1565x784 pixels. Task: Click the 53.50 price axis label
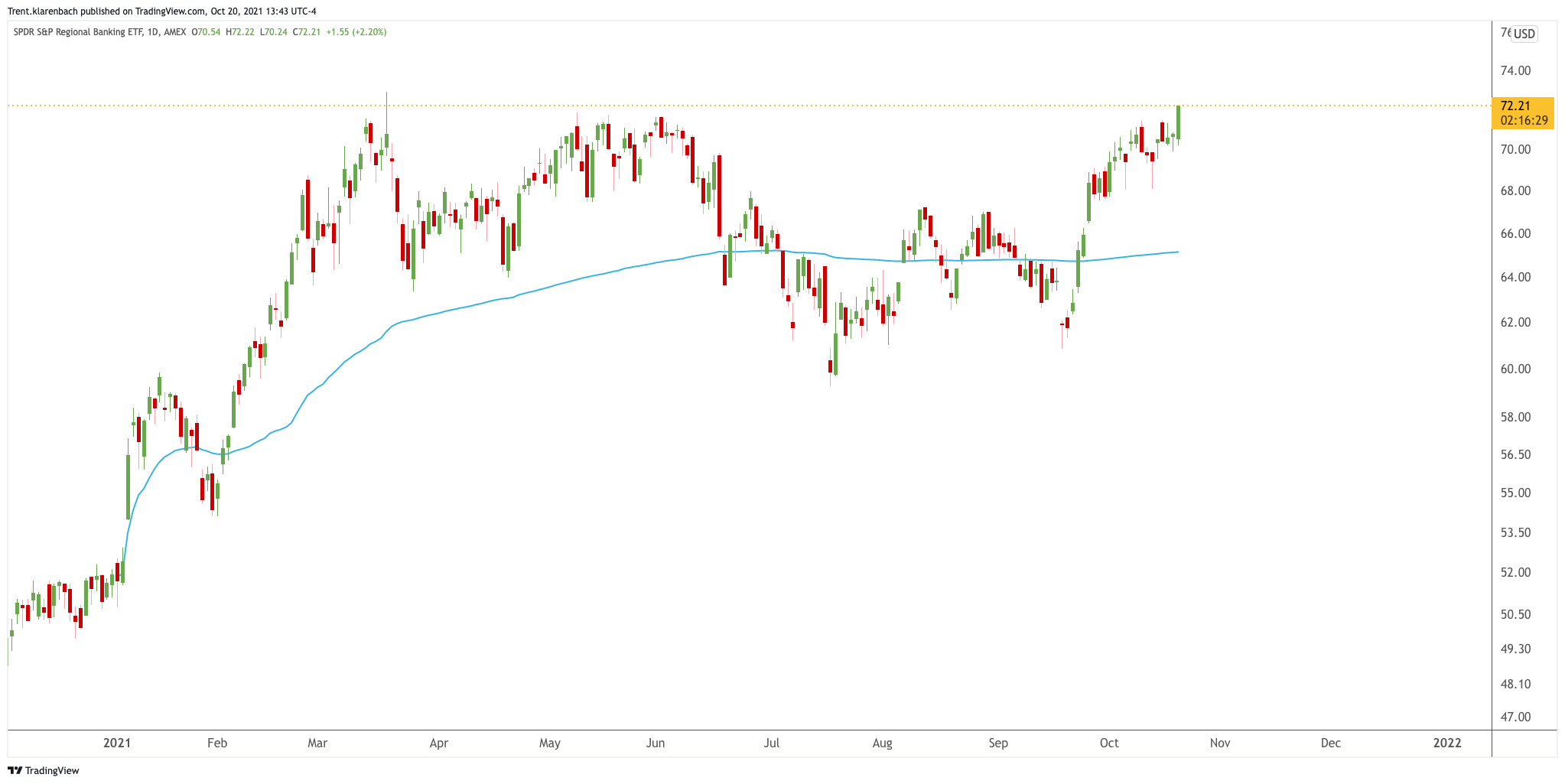pyautogui.click(x=1515, y=532)
